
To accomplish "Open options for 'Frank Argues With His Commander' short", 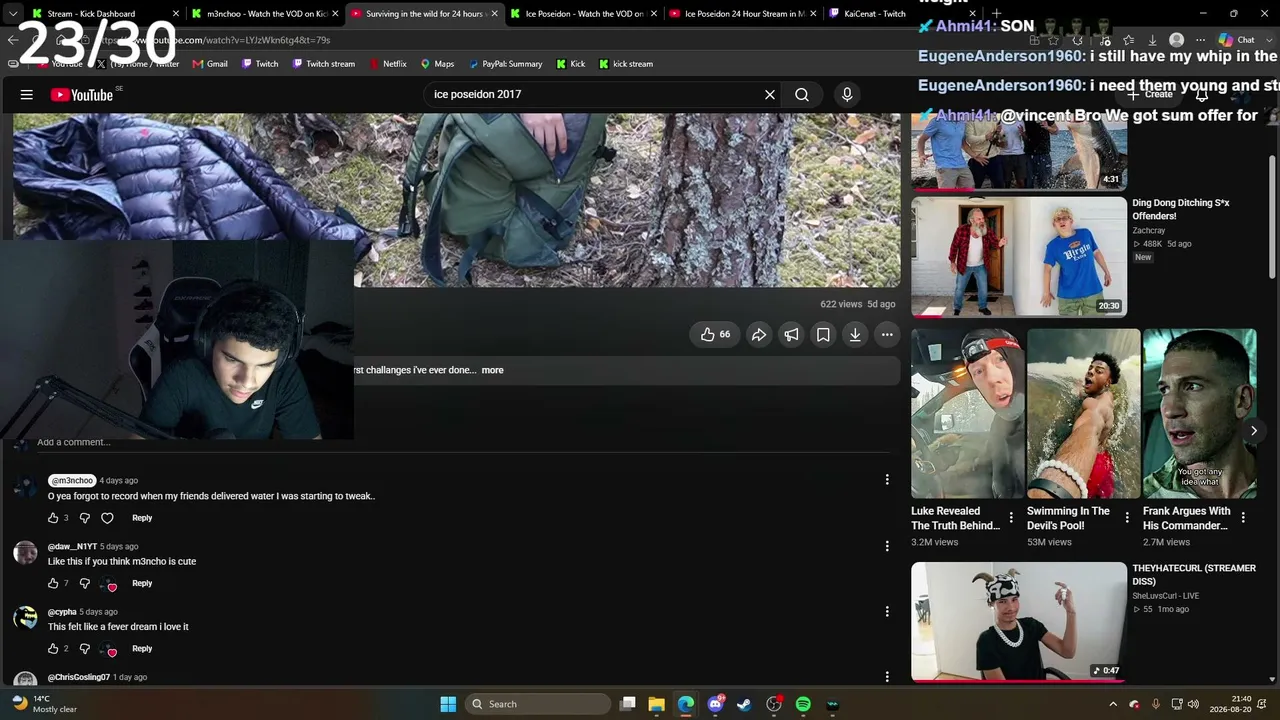I will point(1243,518).
